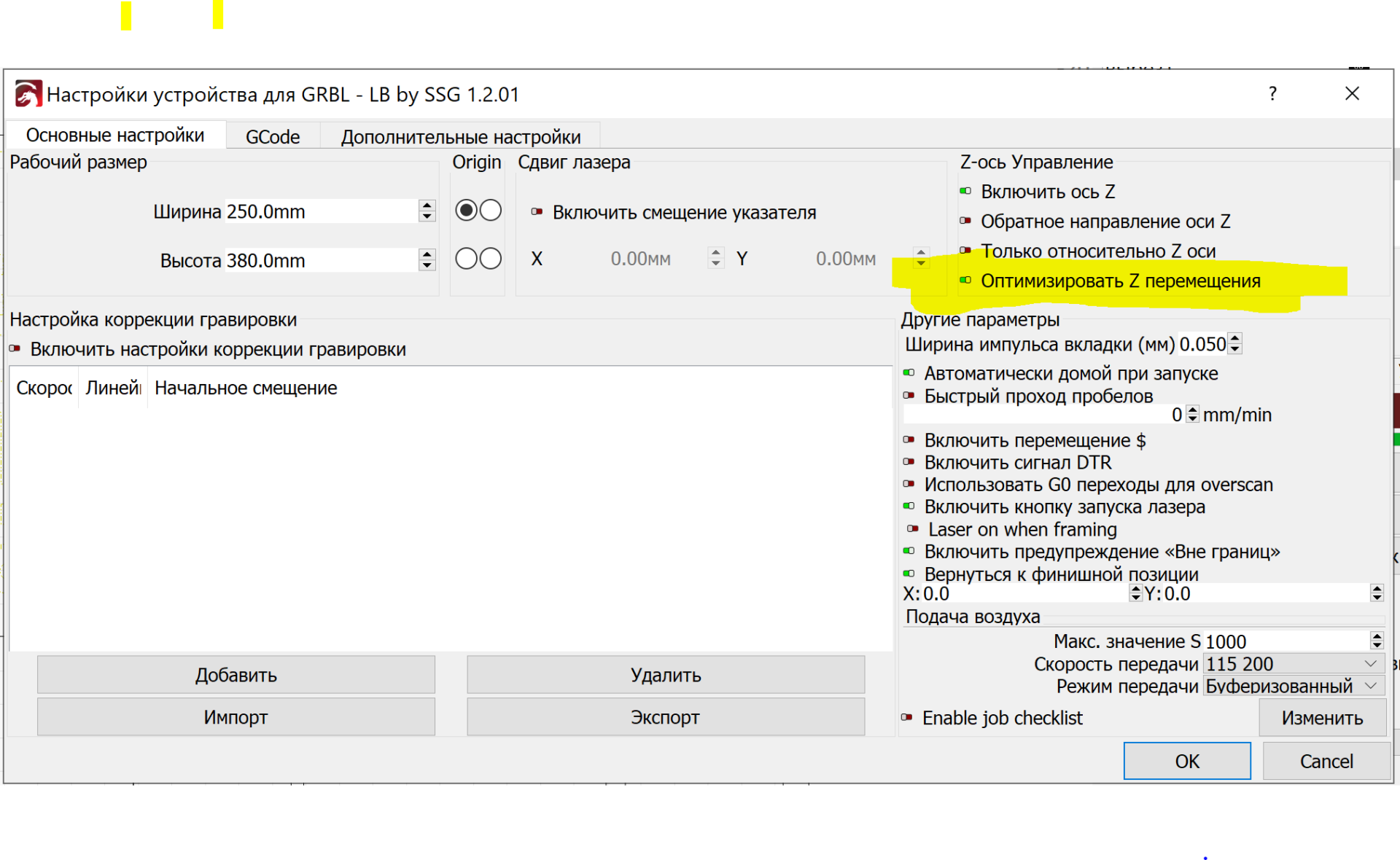Viewport: 1400px width, 860px height.
Task: Toggle Включить ось Z switch
Action: click(x=965, y=191)
